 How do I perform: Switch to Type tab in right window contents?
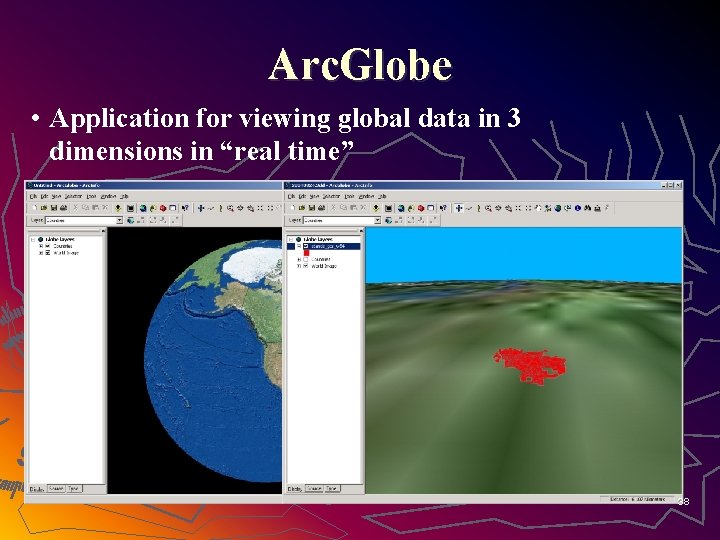pos(332,489)
